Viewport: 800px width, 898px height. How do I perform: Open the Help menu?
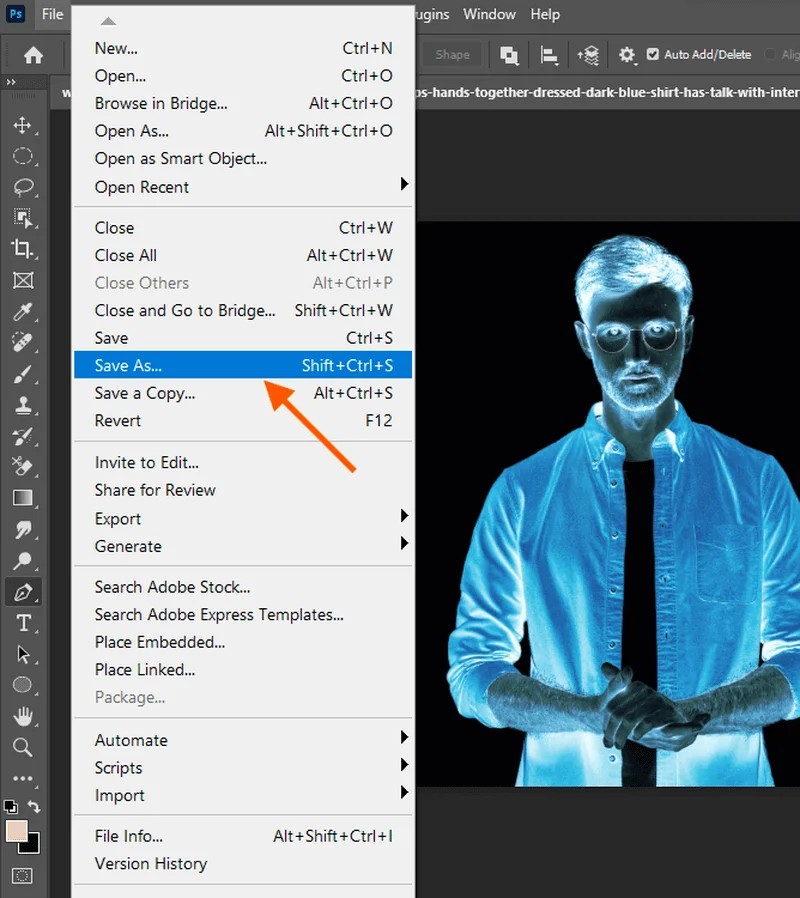click(x=545, y=14)
